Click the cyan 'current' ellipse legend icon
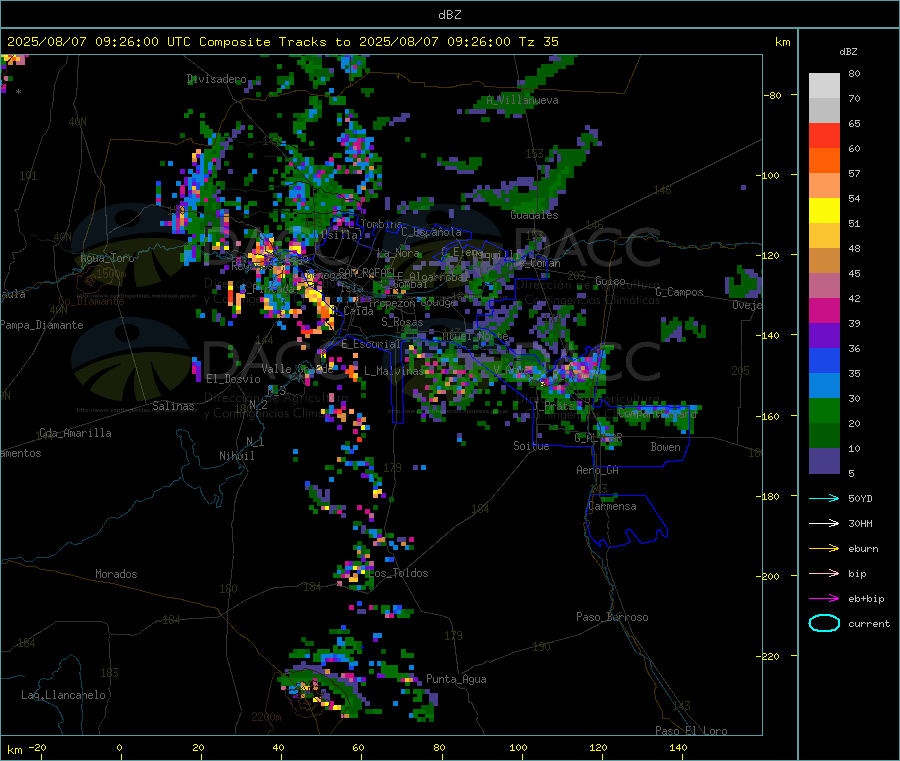 [824, 623]
